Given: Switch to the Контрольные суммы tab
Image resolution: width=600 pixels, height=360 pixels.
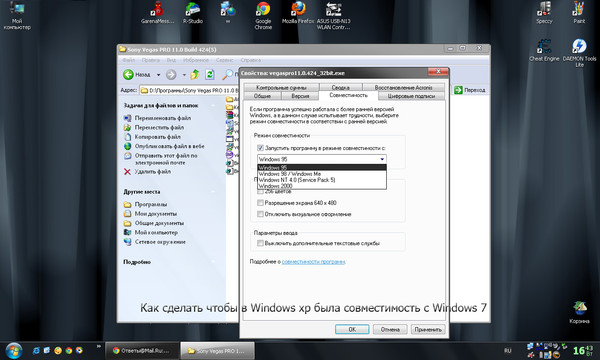Looking at the screenshot, I should click(x=281, y=87).
